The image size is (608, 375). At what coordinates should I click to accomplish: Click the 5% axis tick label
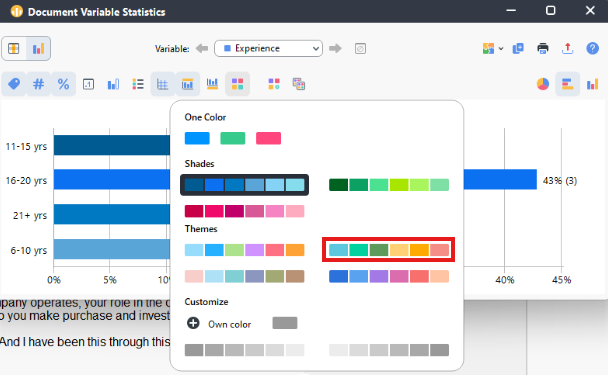(110, 280)
